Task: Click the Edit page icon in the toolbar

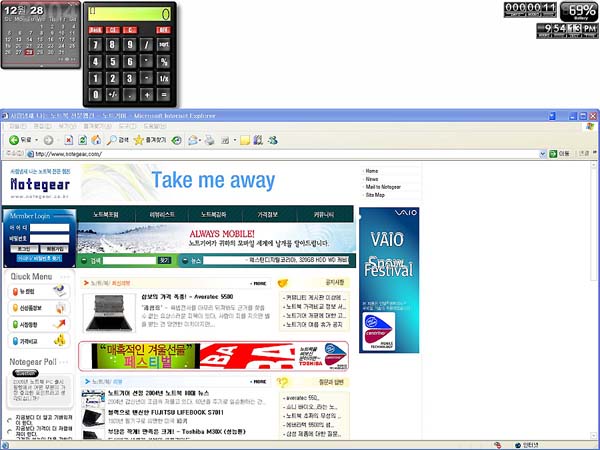Action: point(225,140)
